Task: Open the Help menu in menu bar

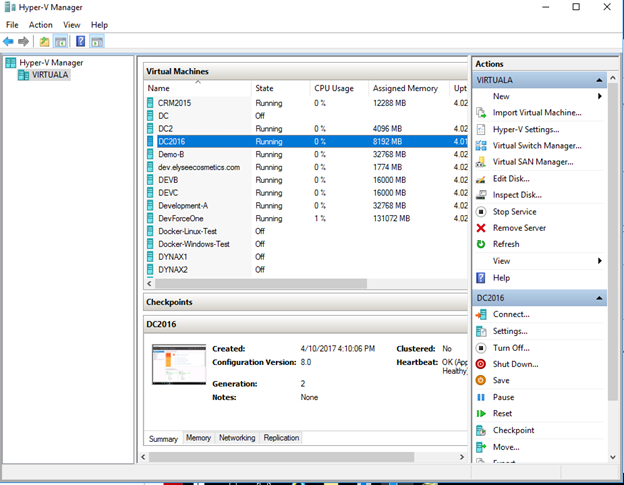Action: coord(99,25)
